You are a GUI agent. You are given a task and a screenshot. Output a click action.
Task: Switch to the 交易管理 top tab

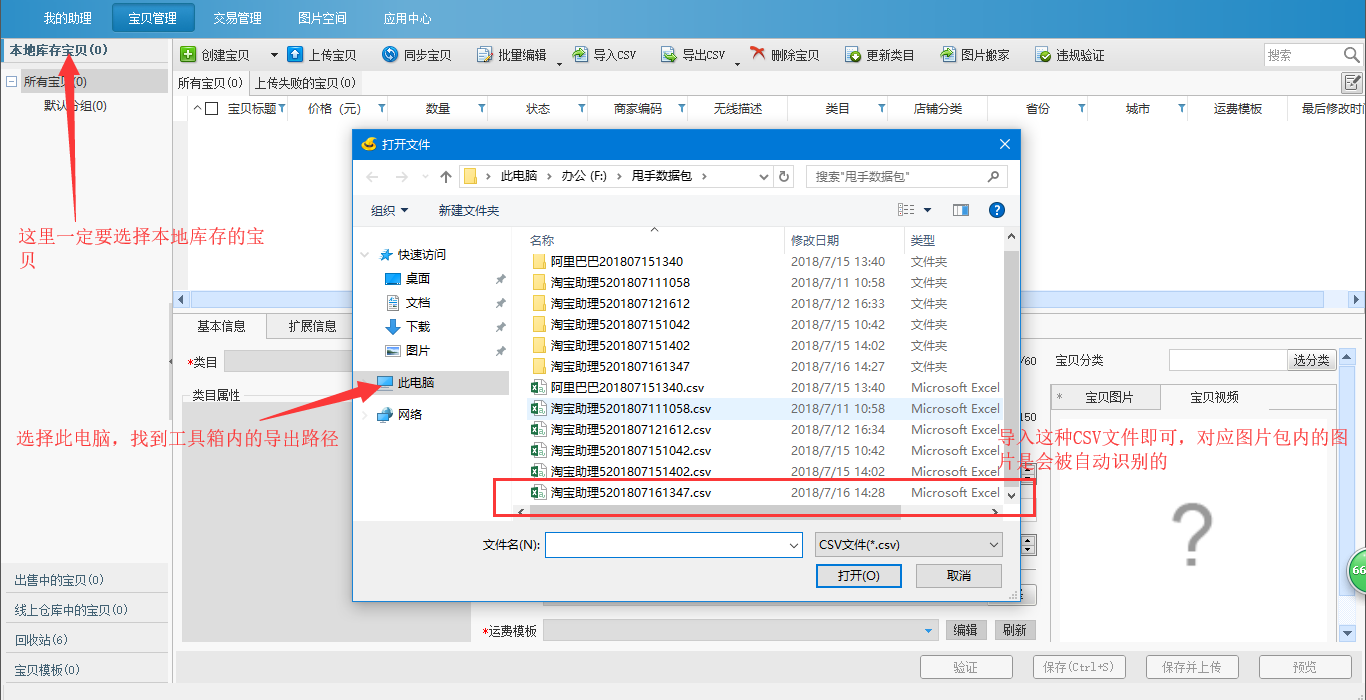click(237, 18)
